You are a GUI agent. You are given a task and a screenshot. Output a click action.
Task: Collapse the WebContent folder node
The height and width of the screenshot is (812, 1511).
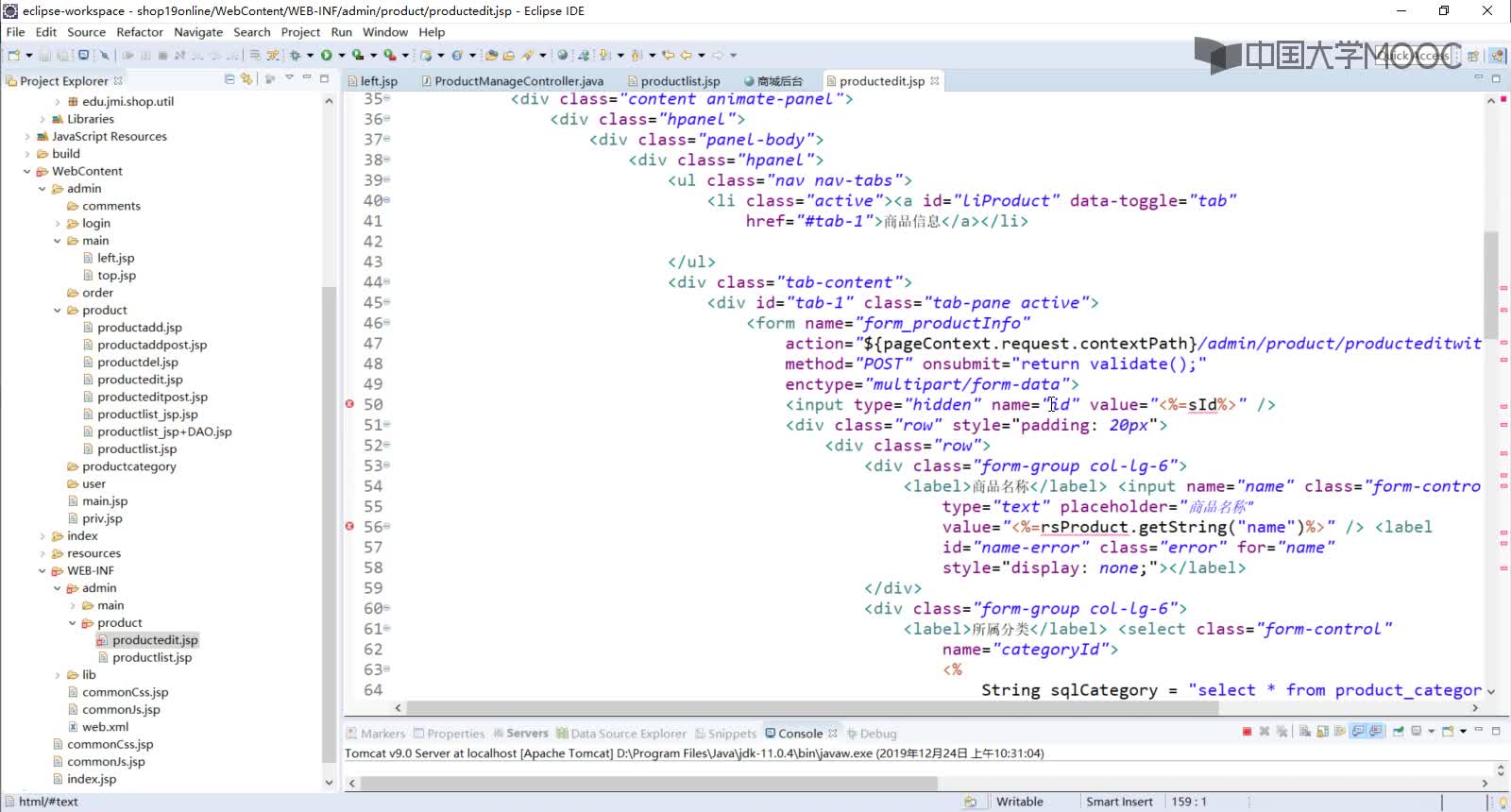point(27,172)
